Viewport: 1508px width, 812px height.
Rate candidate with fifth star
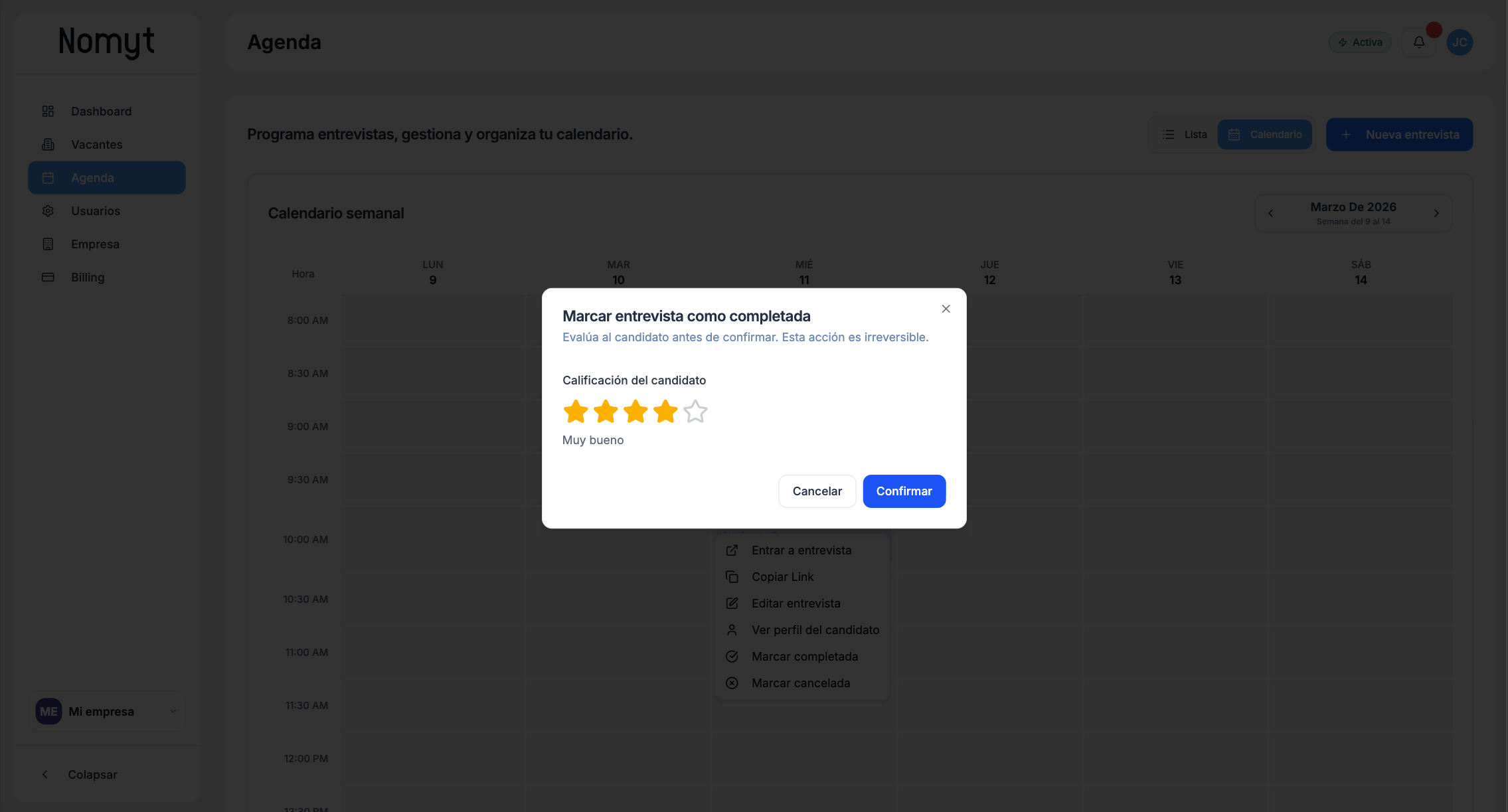click(x=695, y=412)
